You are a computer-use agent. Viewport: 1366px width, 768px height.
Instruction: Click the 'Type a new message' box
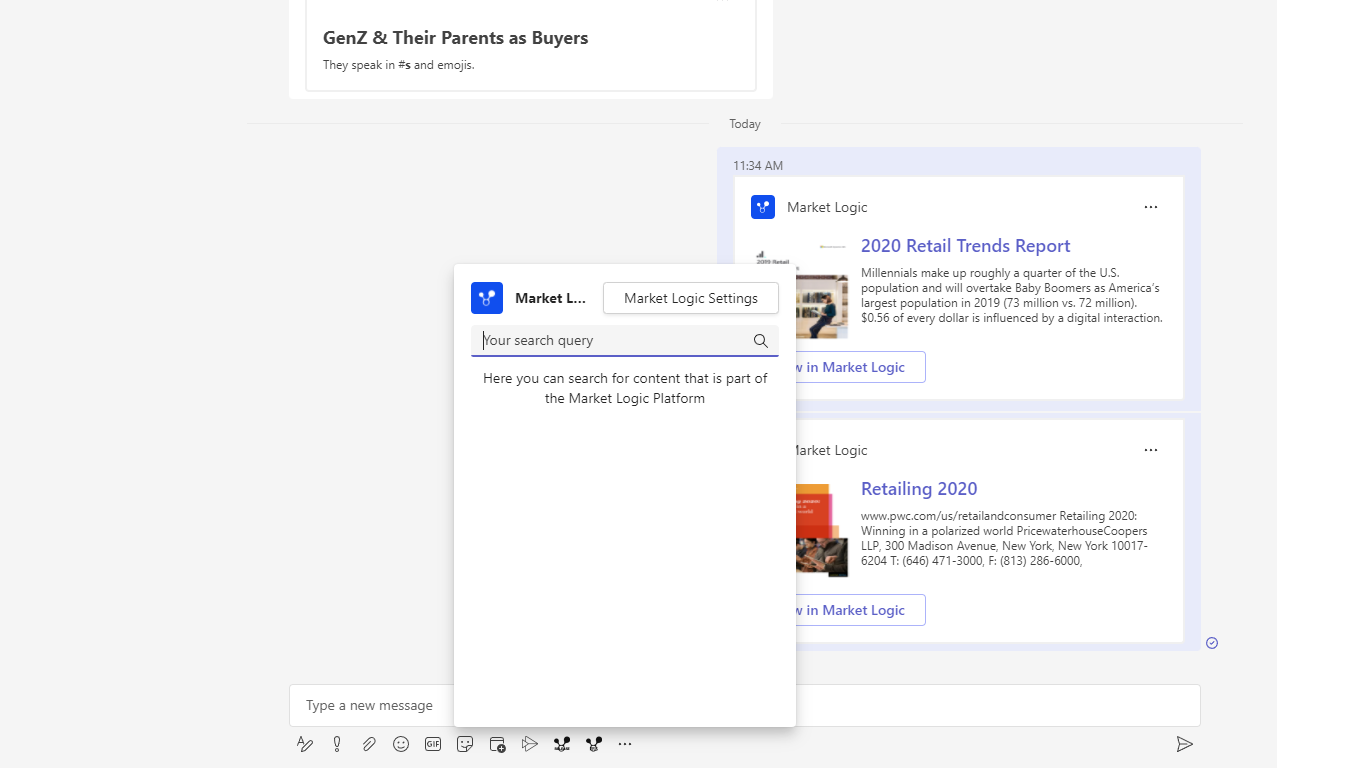pyautogui.click(x=370, y=705)
